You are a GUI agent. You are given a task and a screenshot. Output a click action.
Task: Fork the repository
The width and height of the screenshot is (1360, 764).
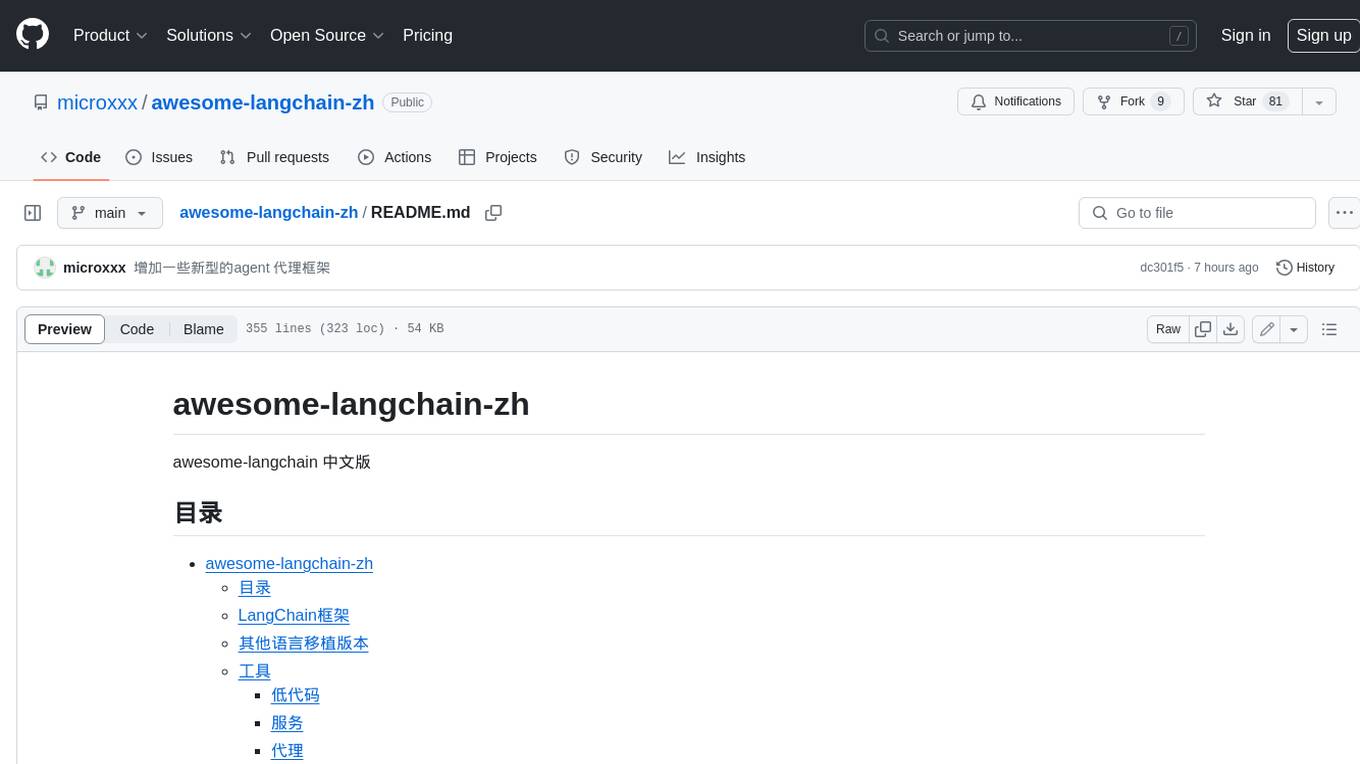[x=1133, y=102]
